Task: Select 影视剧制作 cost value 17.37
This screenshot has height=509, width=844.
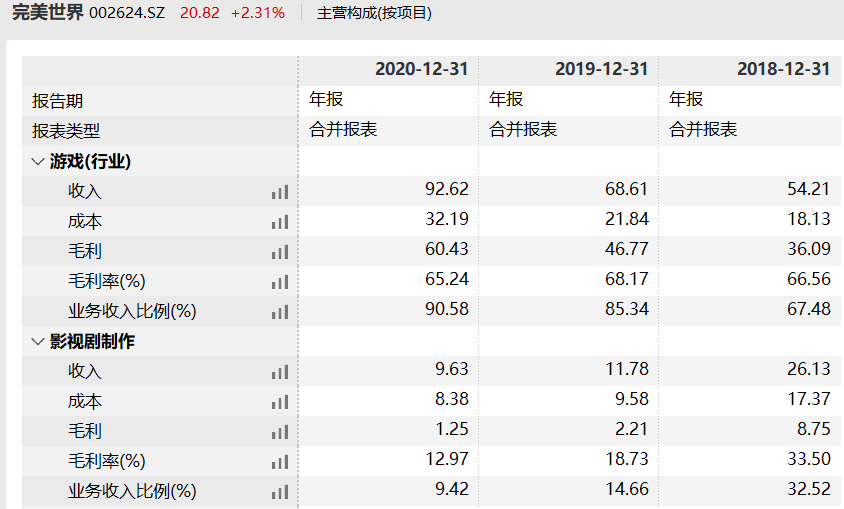Action: tap(808, 399)
